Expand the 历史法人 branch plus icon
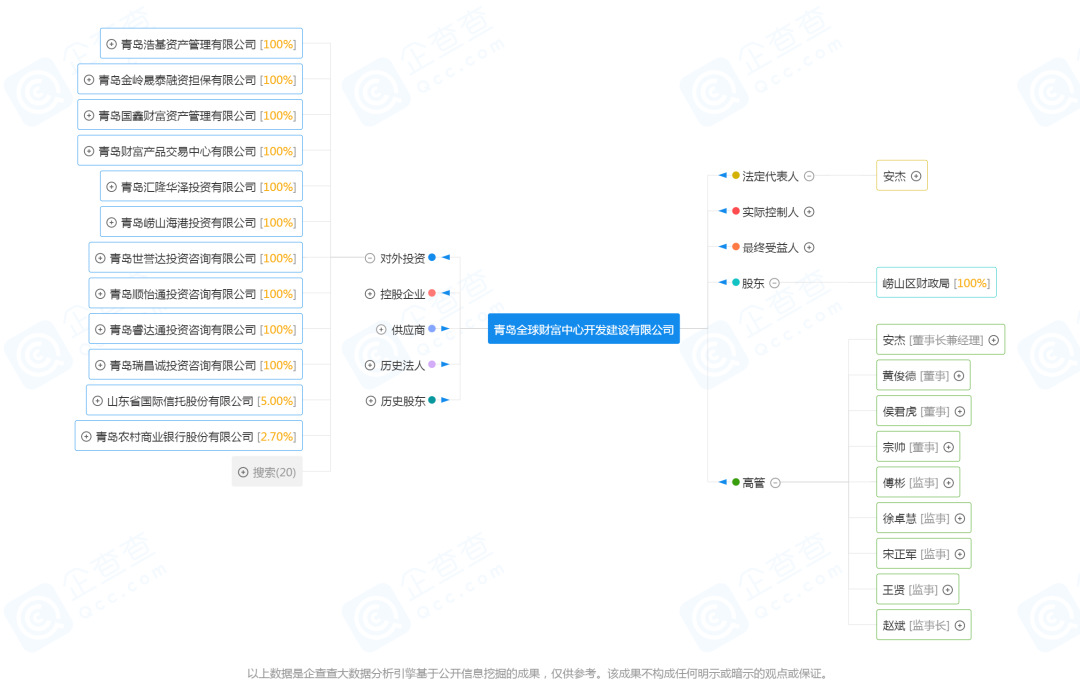1080x696 pixels. (x=370, y=365)
